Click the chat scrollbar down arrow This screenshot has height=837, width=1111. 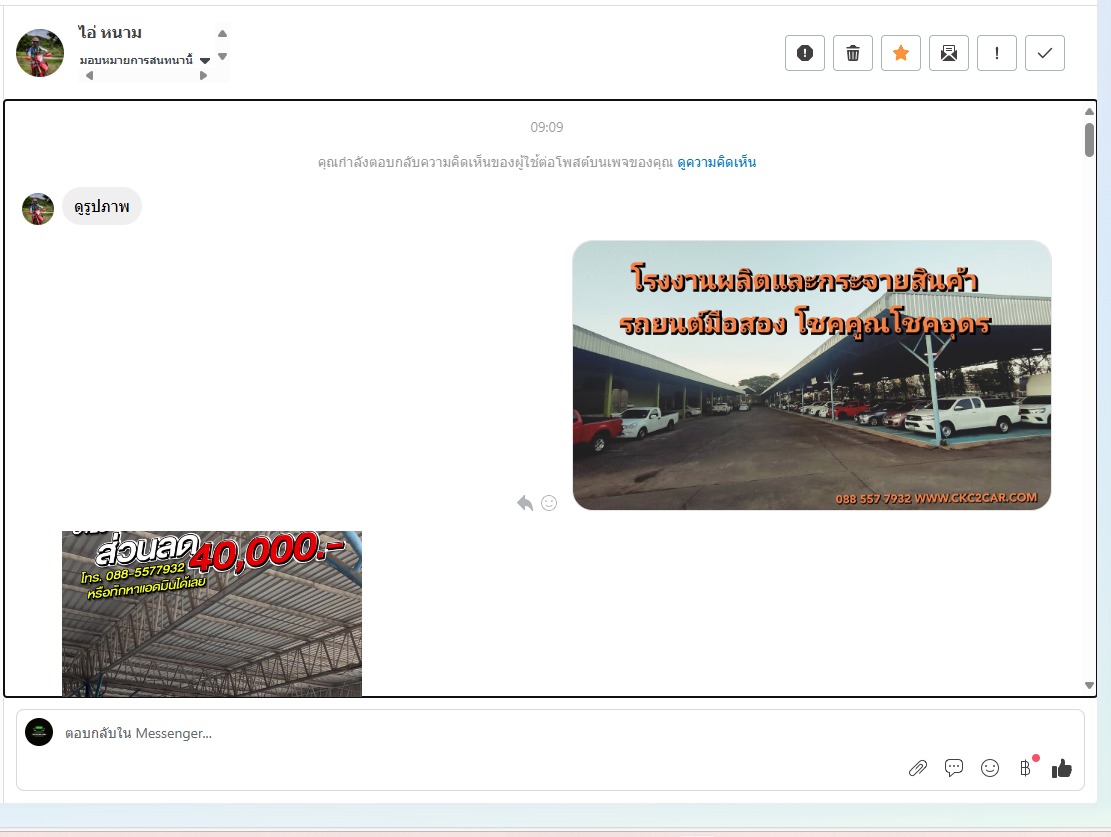pyautogui.click(x=1089, y=685)
